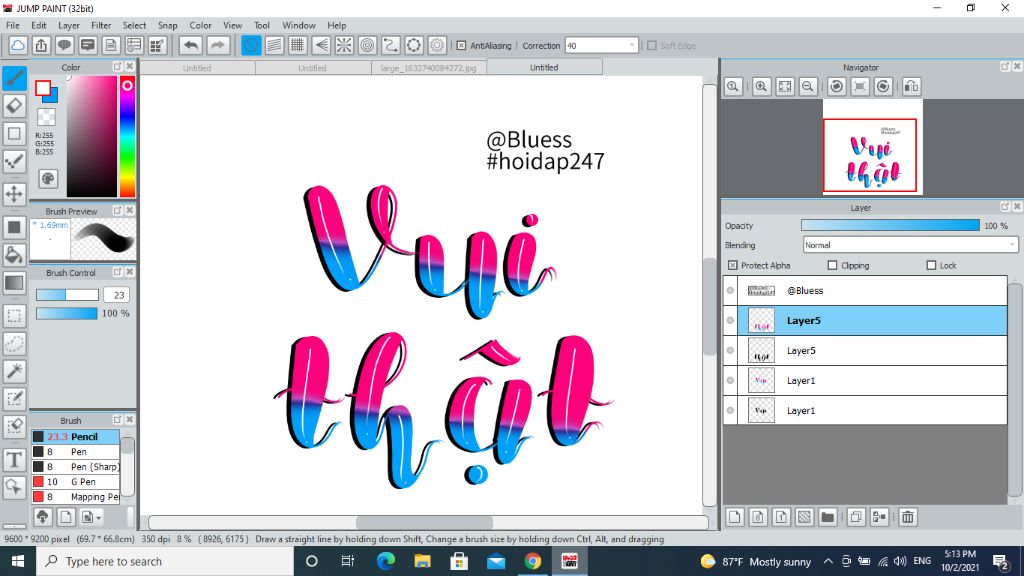The height and width of the screenshot is (576, 1024).
Task: Close the Color panel
Action: [x=129, y=67]
